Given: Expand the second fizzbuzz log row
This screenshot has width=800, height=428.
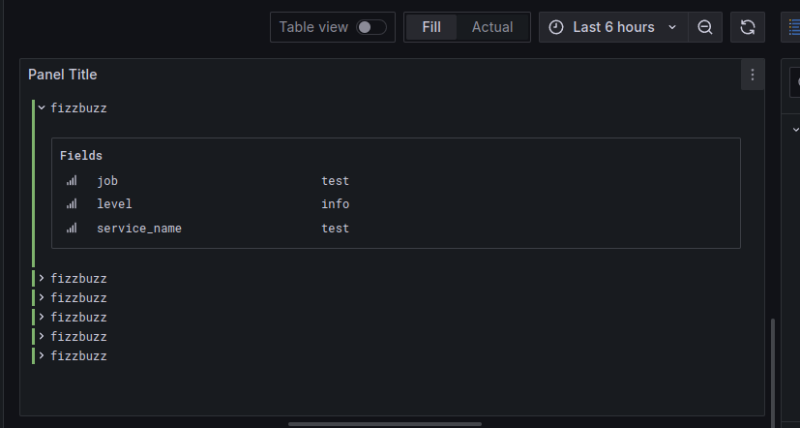Looking at the screenshot, I should 42,278.
